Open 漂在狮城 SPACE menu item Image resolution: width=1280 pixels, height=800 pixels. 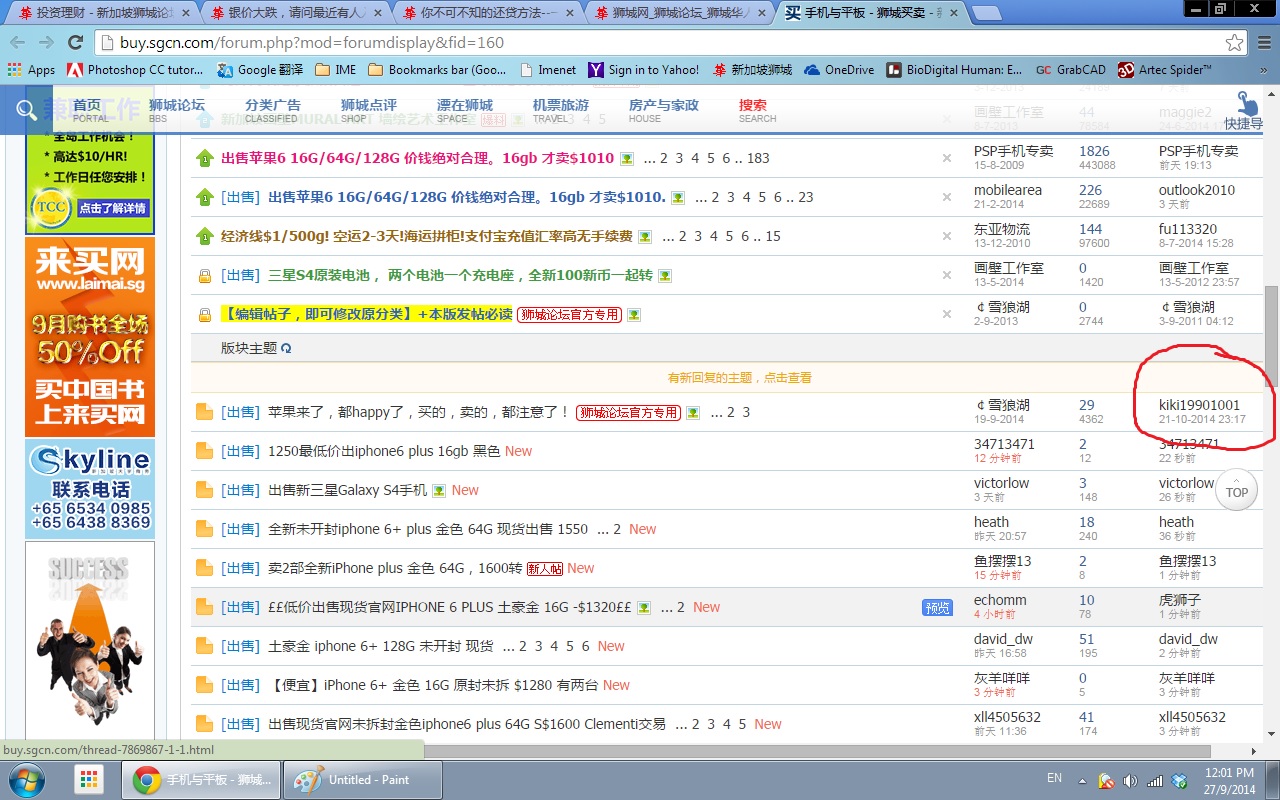click(x=464, y=110)
